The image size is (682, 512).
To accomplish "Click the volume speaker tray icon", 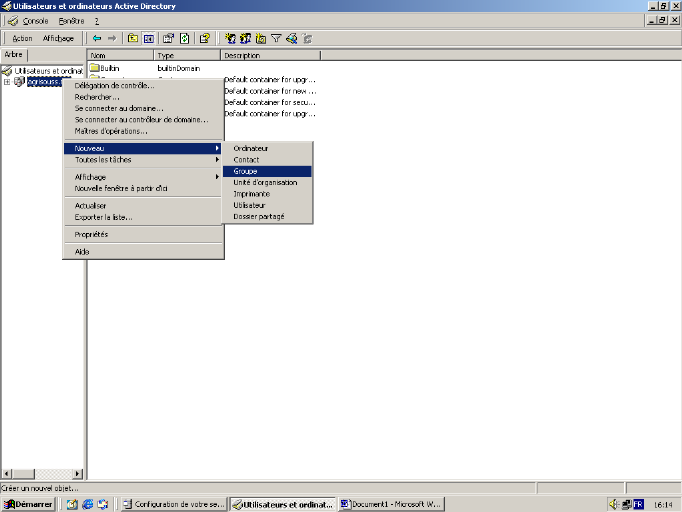I will pyautogui.click(x=614, y=504).
